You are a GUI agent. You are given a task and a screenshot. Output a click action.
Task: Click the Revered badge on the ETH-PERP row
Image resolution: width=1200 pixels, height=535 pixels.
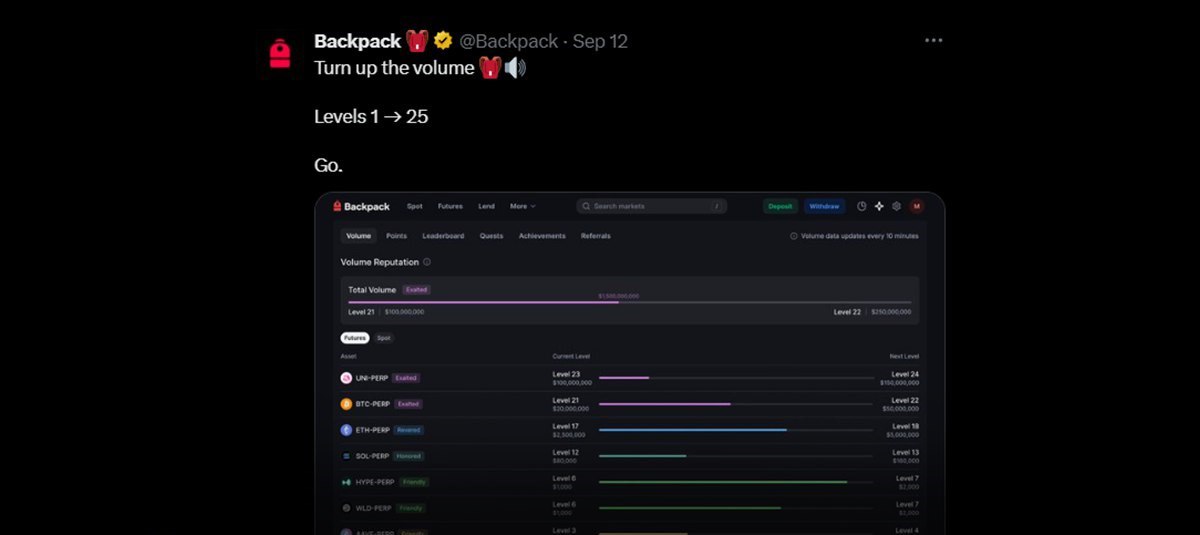[x=408, y=430]
